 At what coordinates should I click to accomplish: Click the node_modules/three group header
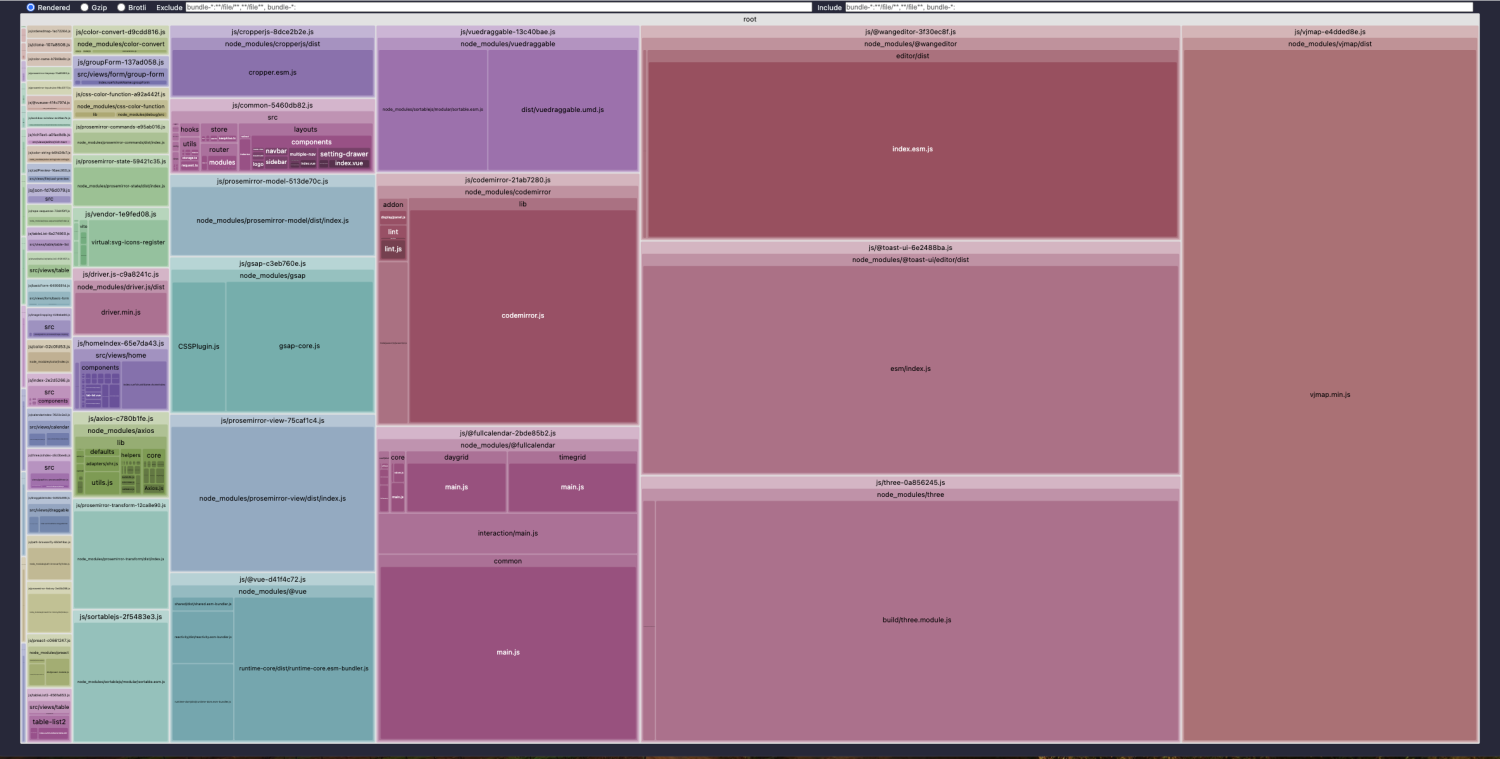[x=910, y=494]
